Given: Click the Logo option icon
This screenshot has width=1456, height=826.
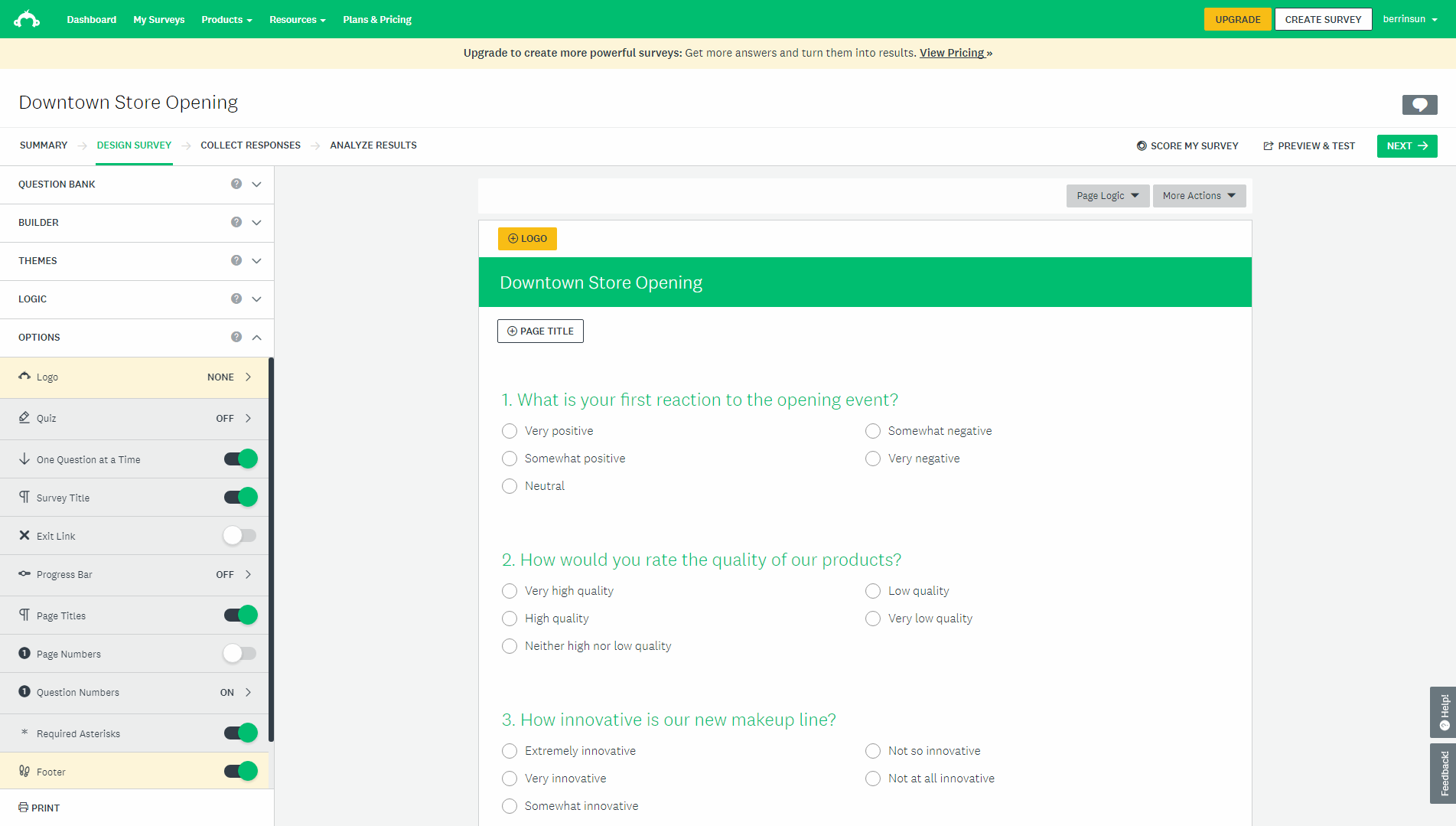Looking at the screenshot, I should click(24, 376).
